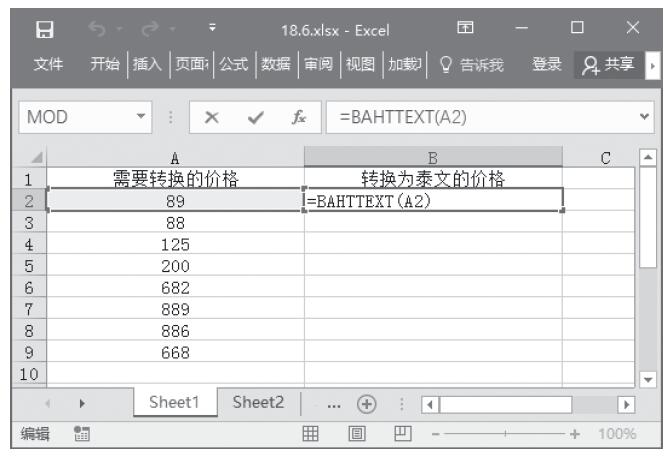670x459 pixels.
Task: Confirm formula with checkmark icon
Action: click(x=256, y=116)
